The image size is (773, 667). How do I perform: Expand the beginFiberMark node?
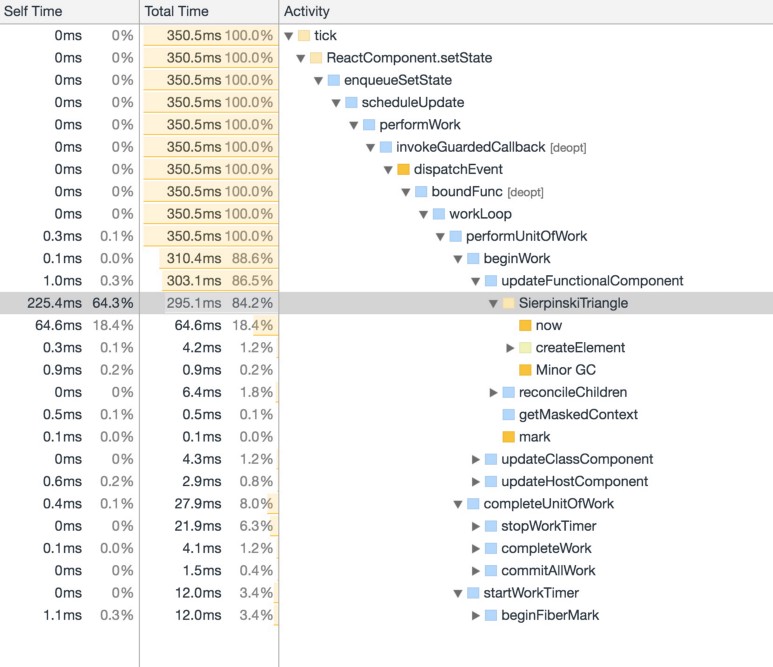click(x=475, y=615)
